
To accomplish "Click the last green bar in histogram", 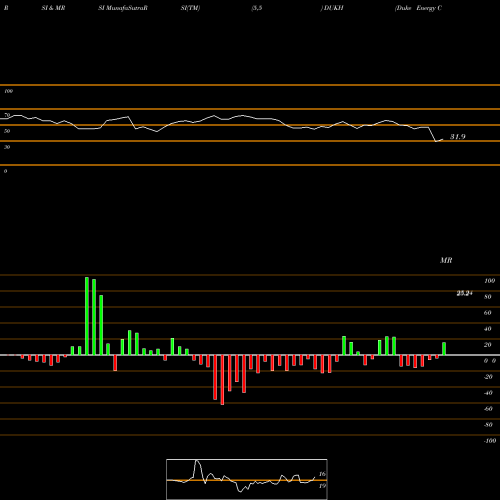I will point(444,349).
